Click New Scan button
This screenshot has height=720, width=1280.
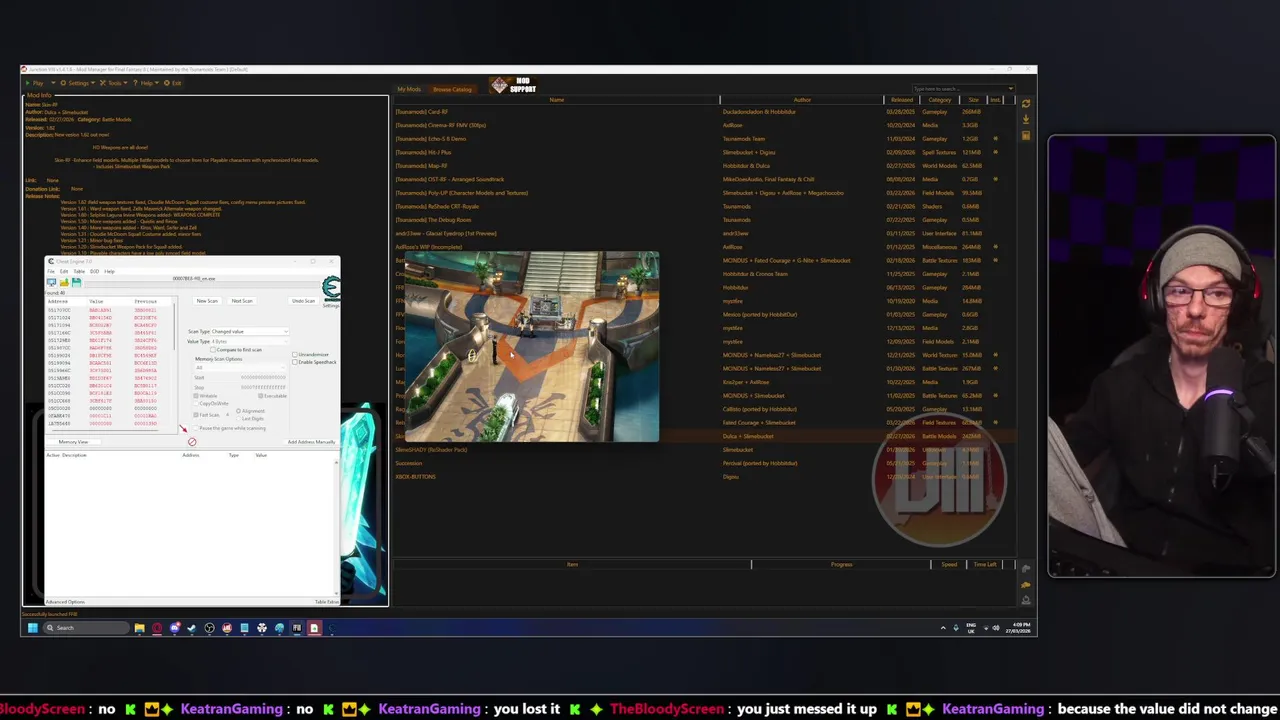(x=207, y=301)
